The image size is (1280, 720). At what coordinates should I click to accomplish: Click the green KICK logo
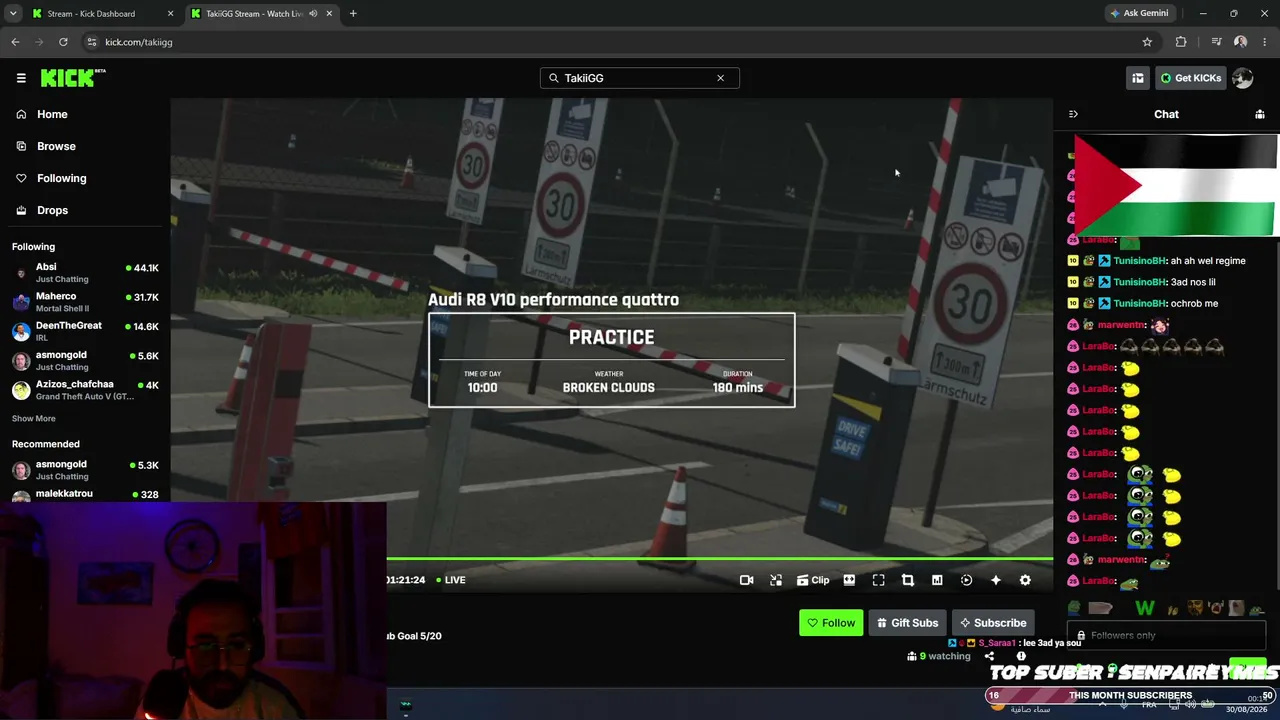tap(72, 78)
